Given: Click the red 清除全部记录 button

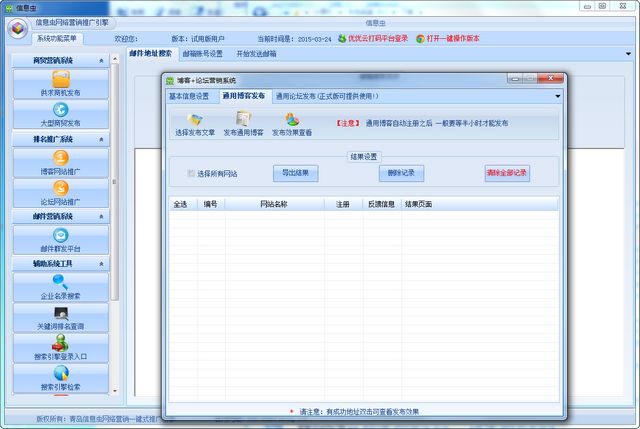Looking at the screenshot, I should pyautogui.click(x=507, y=173).
